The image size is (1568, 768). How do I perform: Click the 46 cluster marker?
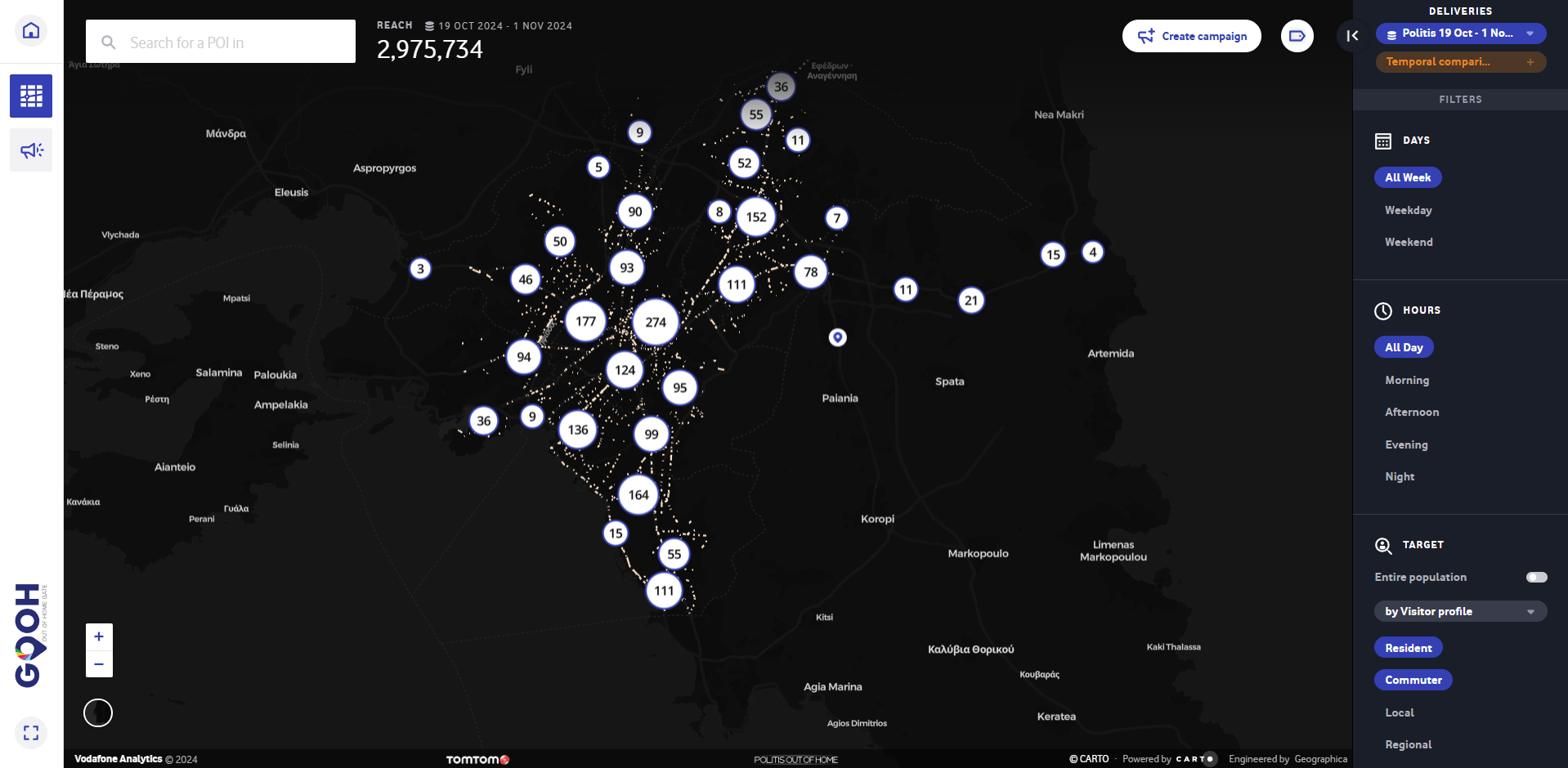click(x=526, y=279)
